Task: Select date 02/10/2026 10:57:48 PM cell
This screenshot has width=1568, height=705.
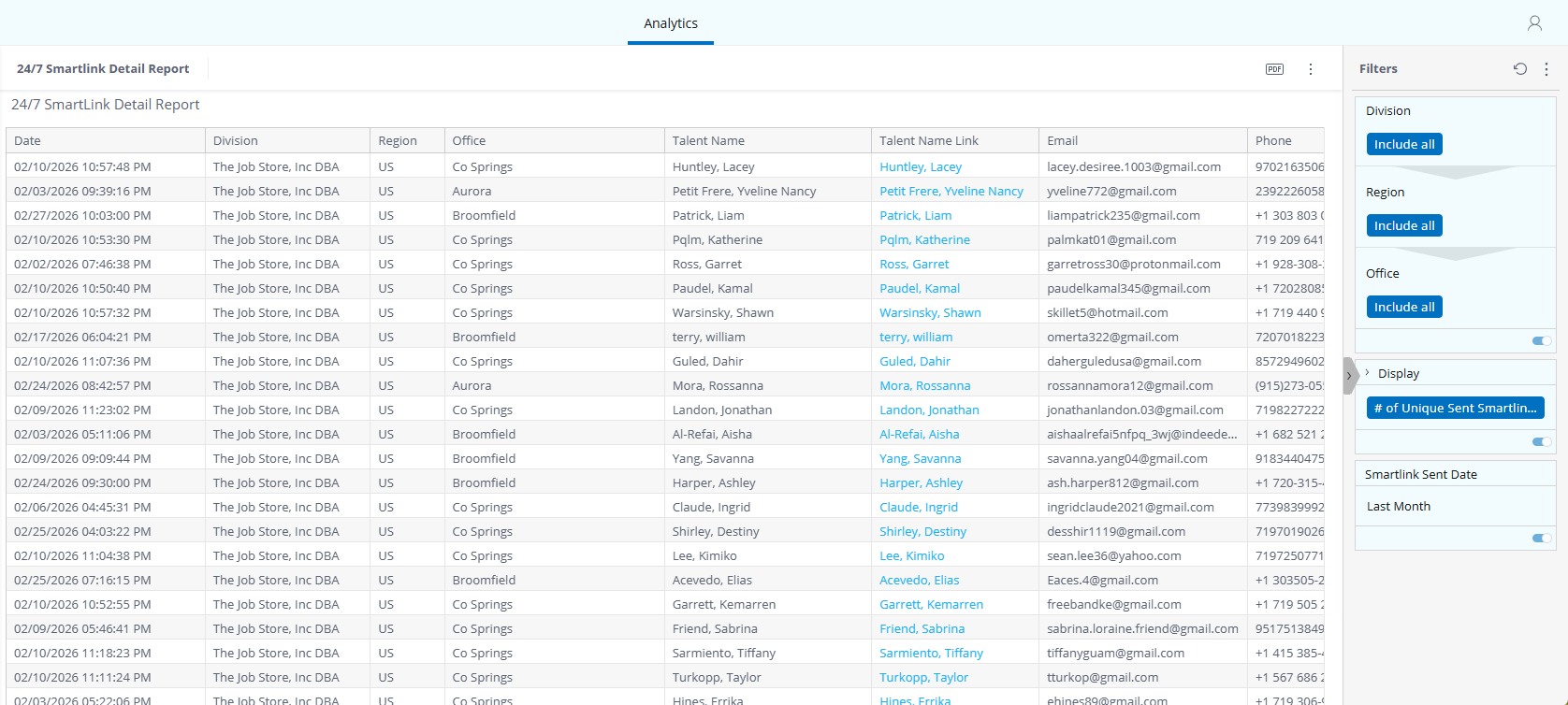Action: [106, 166]
